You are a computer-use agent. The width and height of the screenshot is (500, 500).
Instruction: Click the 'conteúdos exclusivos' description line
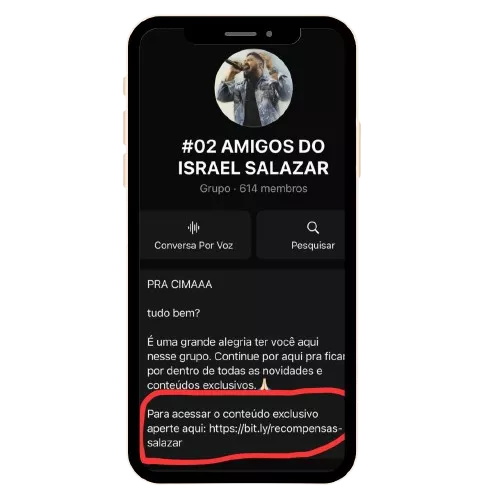click(x=202, y=385)
